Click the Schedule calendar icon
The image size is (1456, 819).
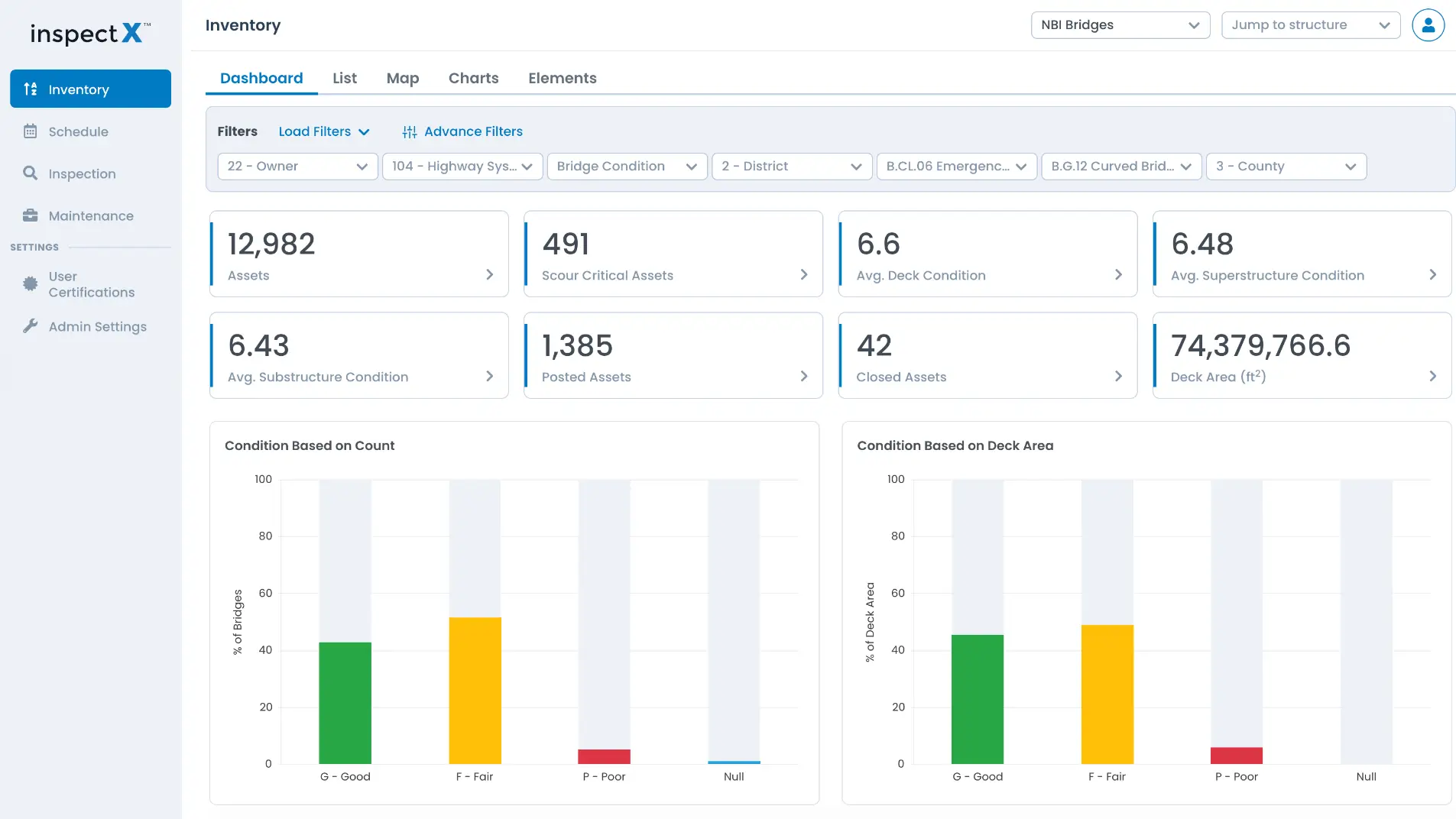click(x=30, y=131)
